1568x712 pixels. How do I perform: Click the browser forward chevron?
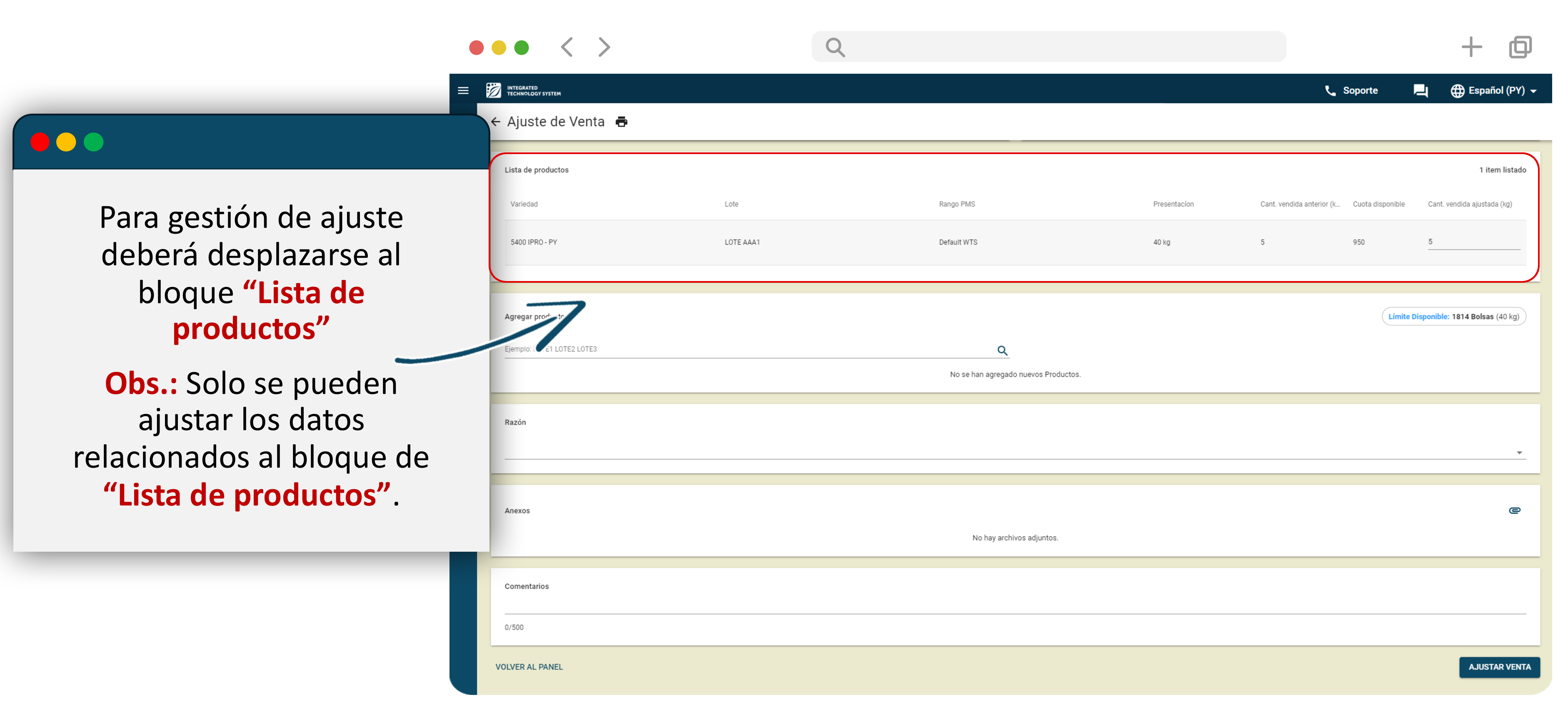[603, 47]
